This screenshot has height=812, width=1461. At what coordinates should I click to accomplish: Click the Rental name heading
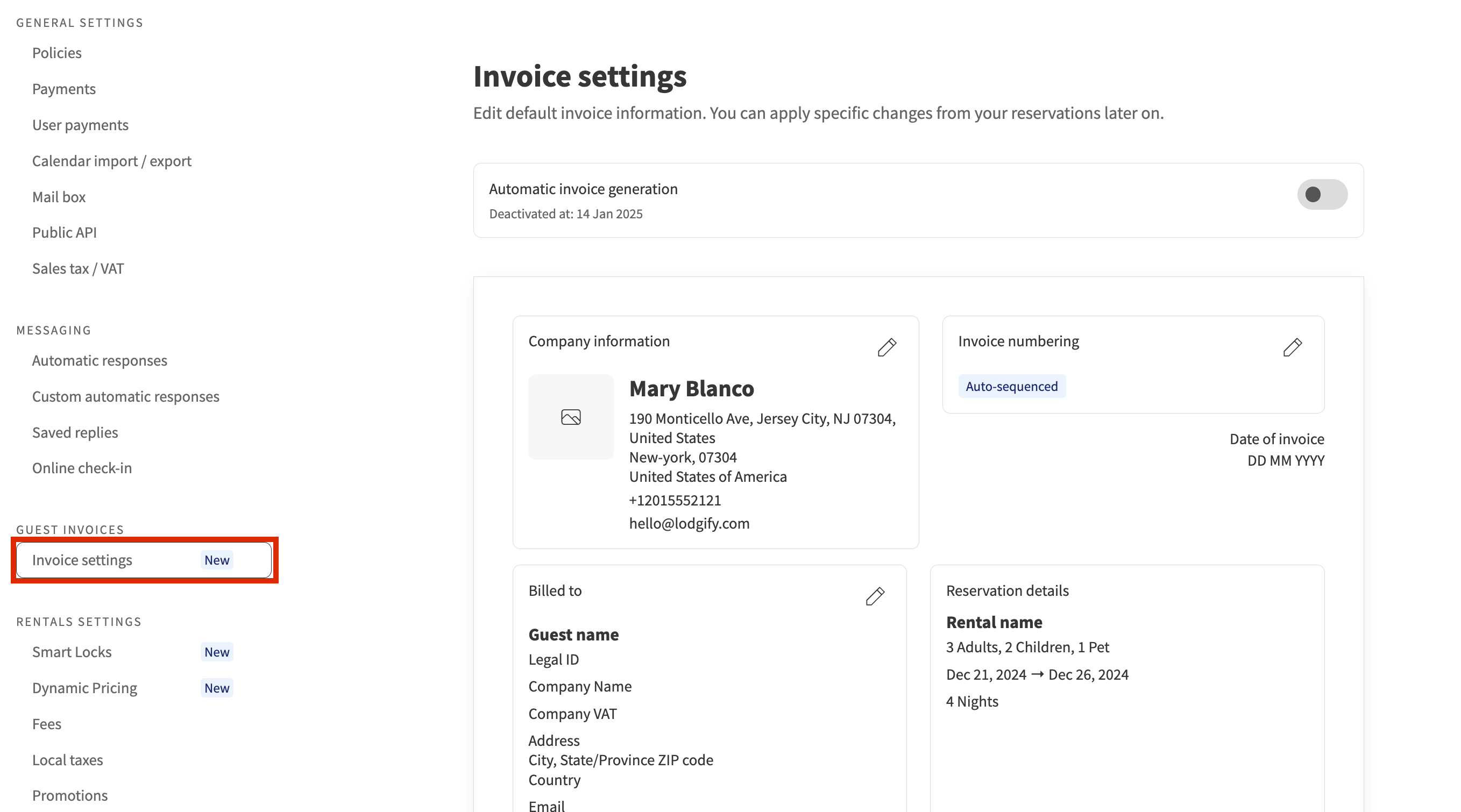coord(994,622)
